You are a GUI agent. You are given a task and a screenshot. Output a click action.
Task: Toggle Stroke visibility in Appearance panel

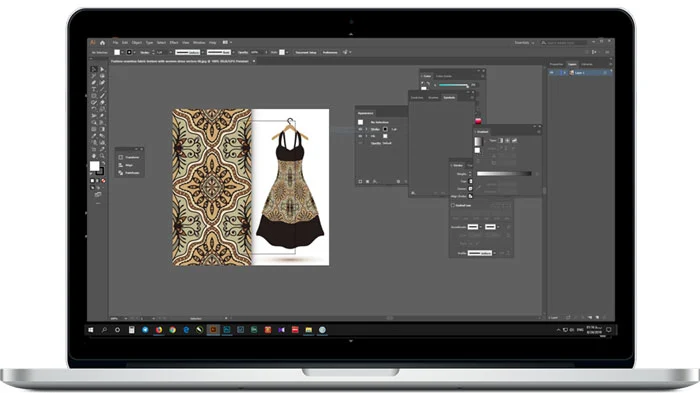(x=360, y=129)
